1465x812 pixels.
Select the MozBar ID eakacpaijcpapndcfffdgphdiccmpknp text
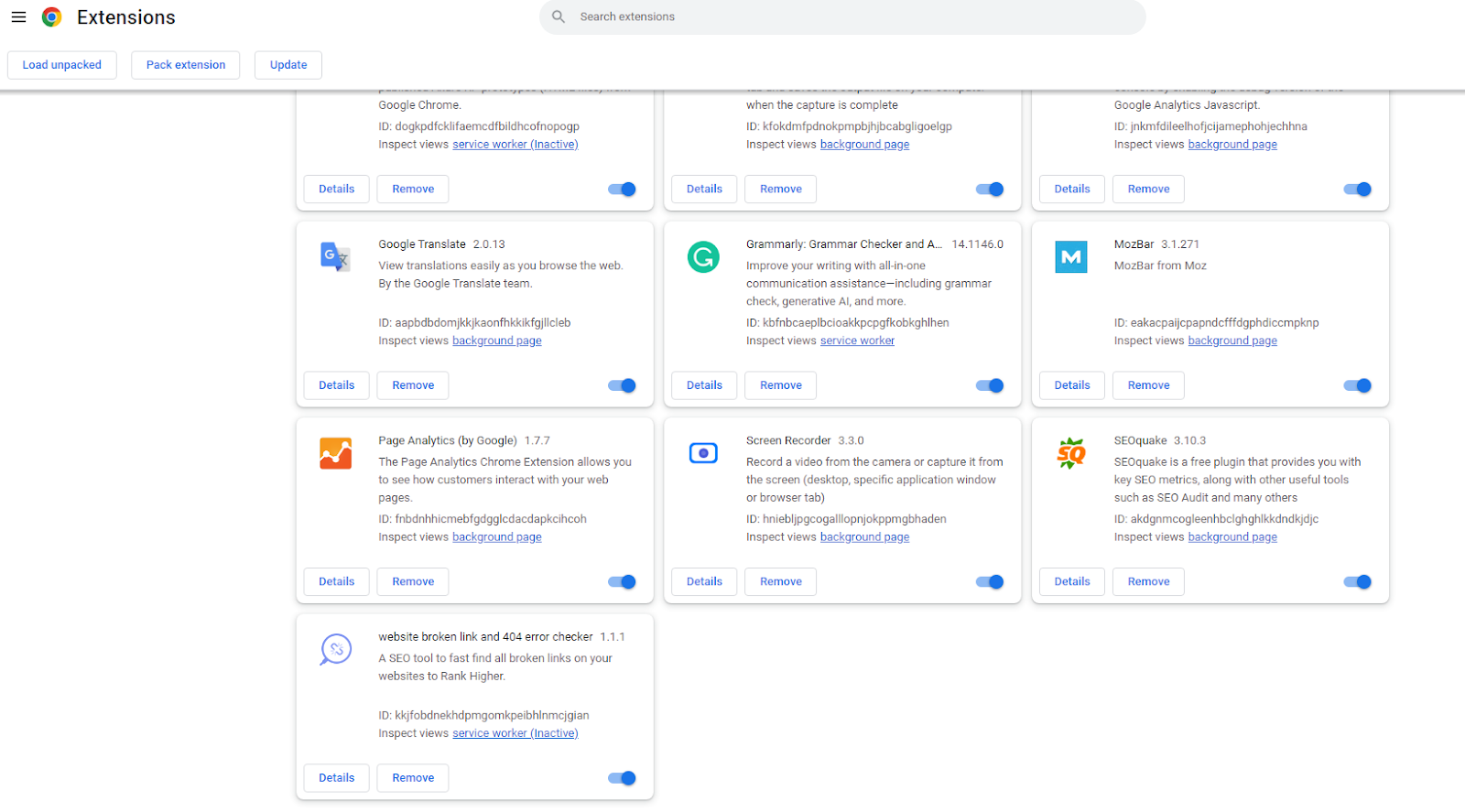click(x=1217, y=323)
